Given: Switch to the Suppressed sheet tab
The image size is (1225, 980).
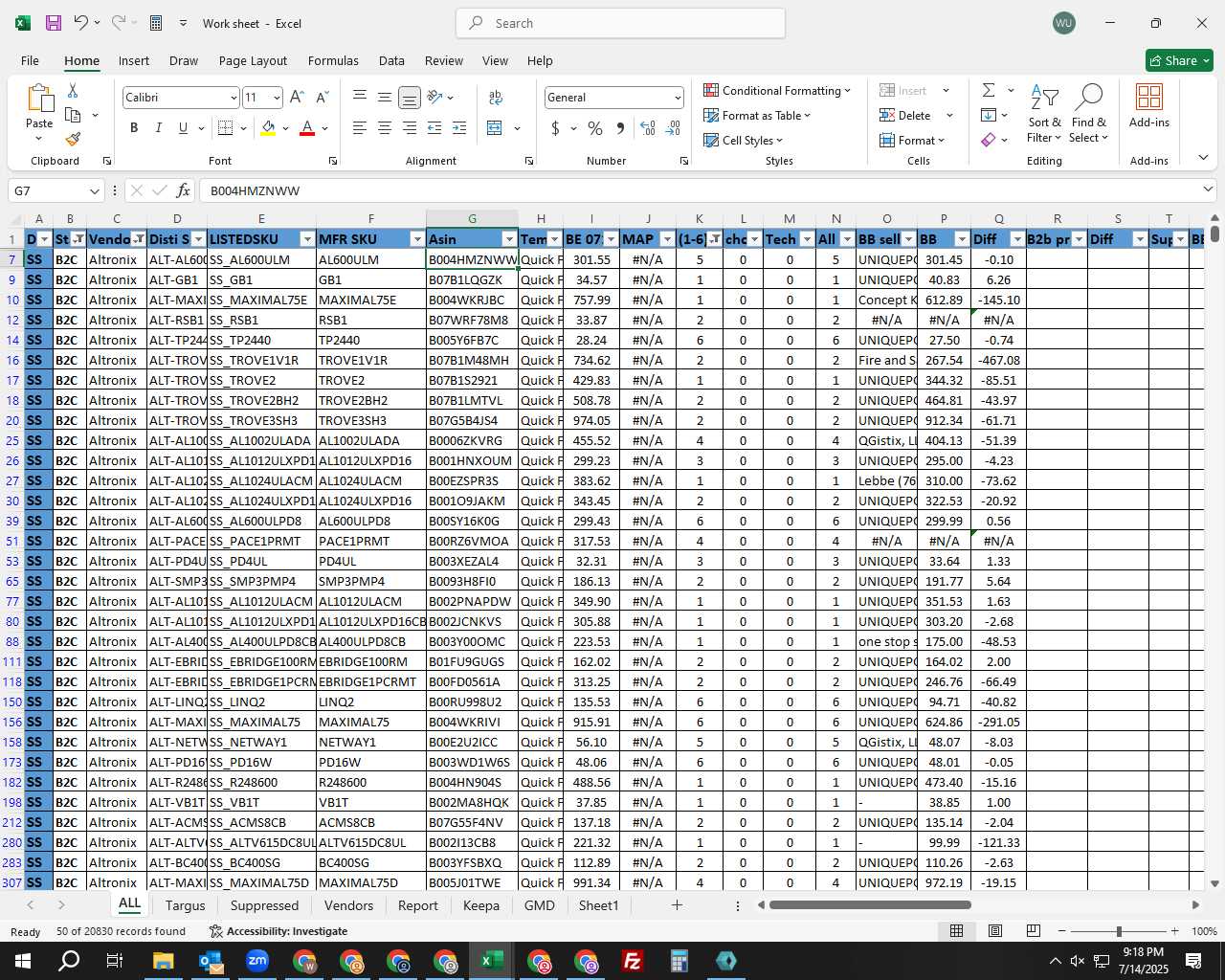Looking at the screenshot, I should click(264, 905).
